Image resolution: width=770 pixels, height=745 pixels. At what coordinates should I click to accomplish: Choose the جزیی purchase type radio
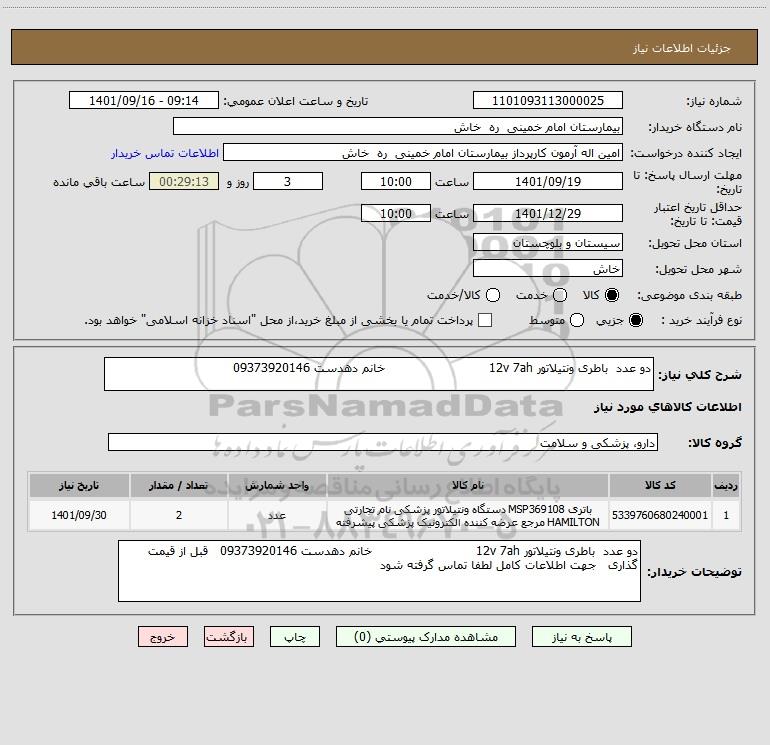pos(635,320)
